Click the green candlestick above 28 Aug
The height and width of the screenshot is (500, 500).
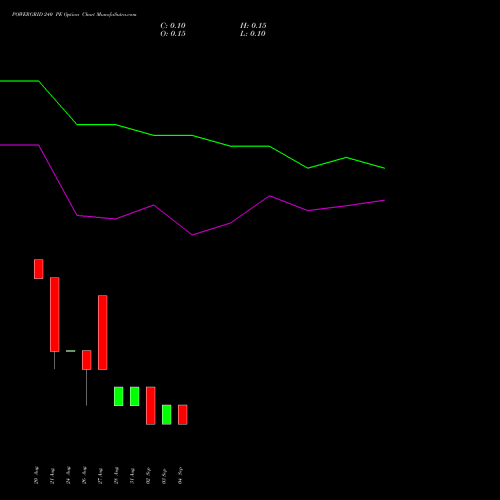[x=119, y=396]
